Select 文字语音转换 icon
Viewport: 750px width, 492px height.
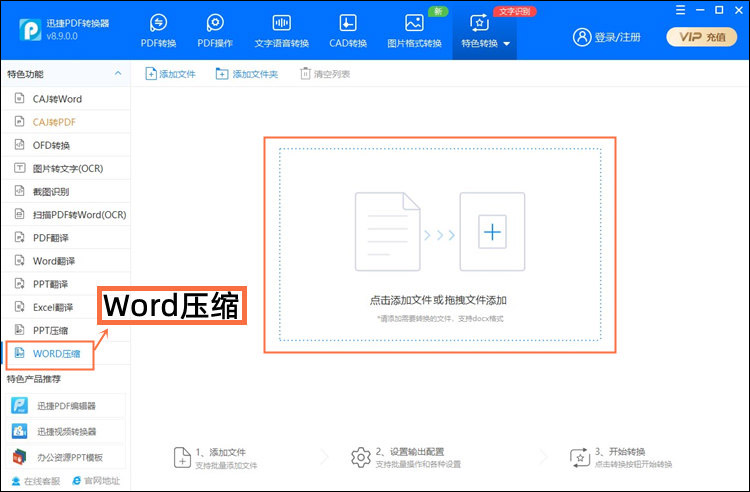pos(281,22)
